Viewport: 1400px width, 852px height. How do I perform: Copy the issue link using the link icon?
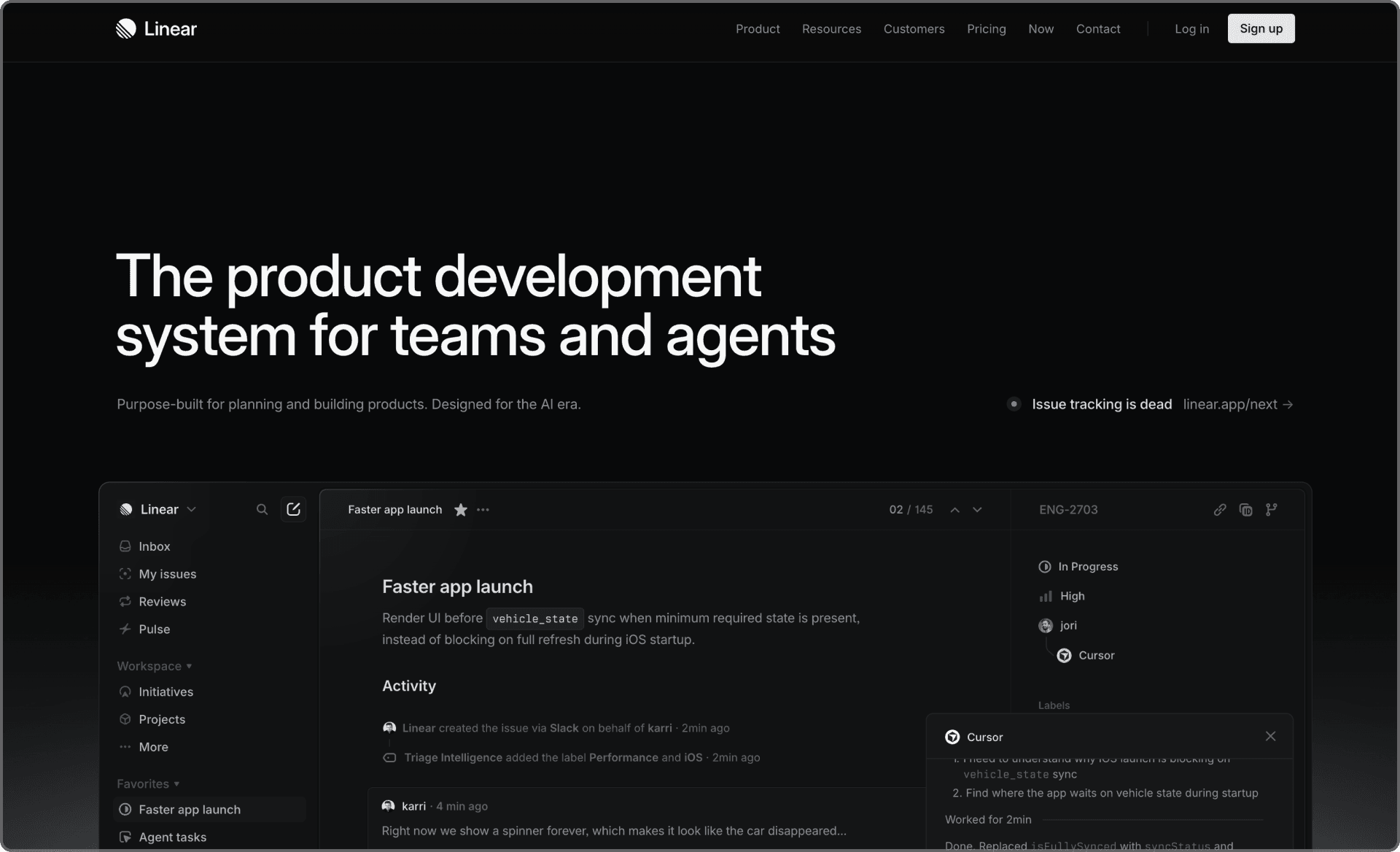pos(1219,510)
